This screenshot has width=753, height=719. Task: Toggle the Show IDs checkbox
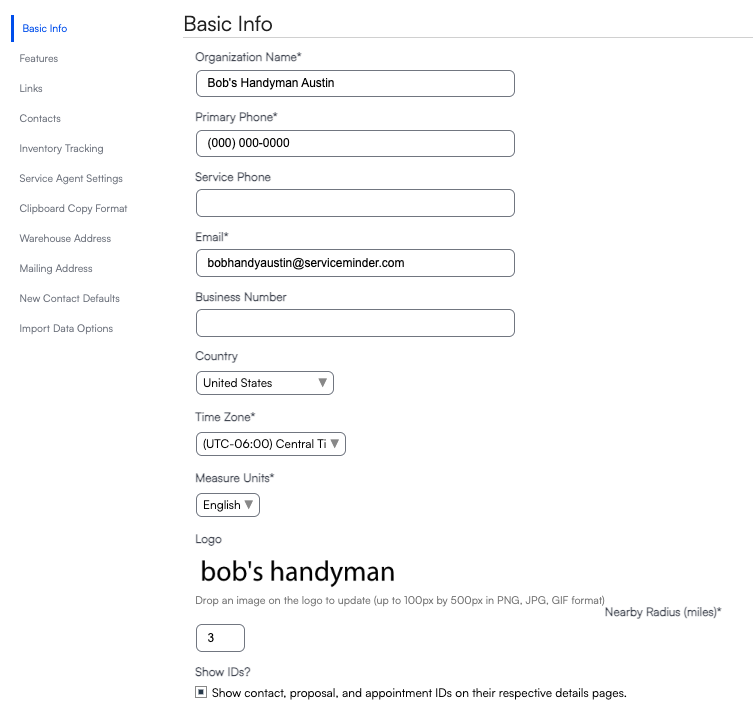tap(201, 692)
